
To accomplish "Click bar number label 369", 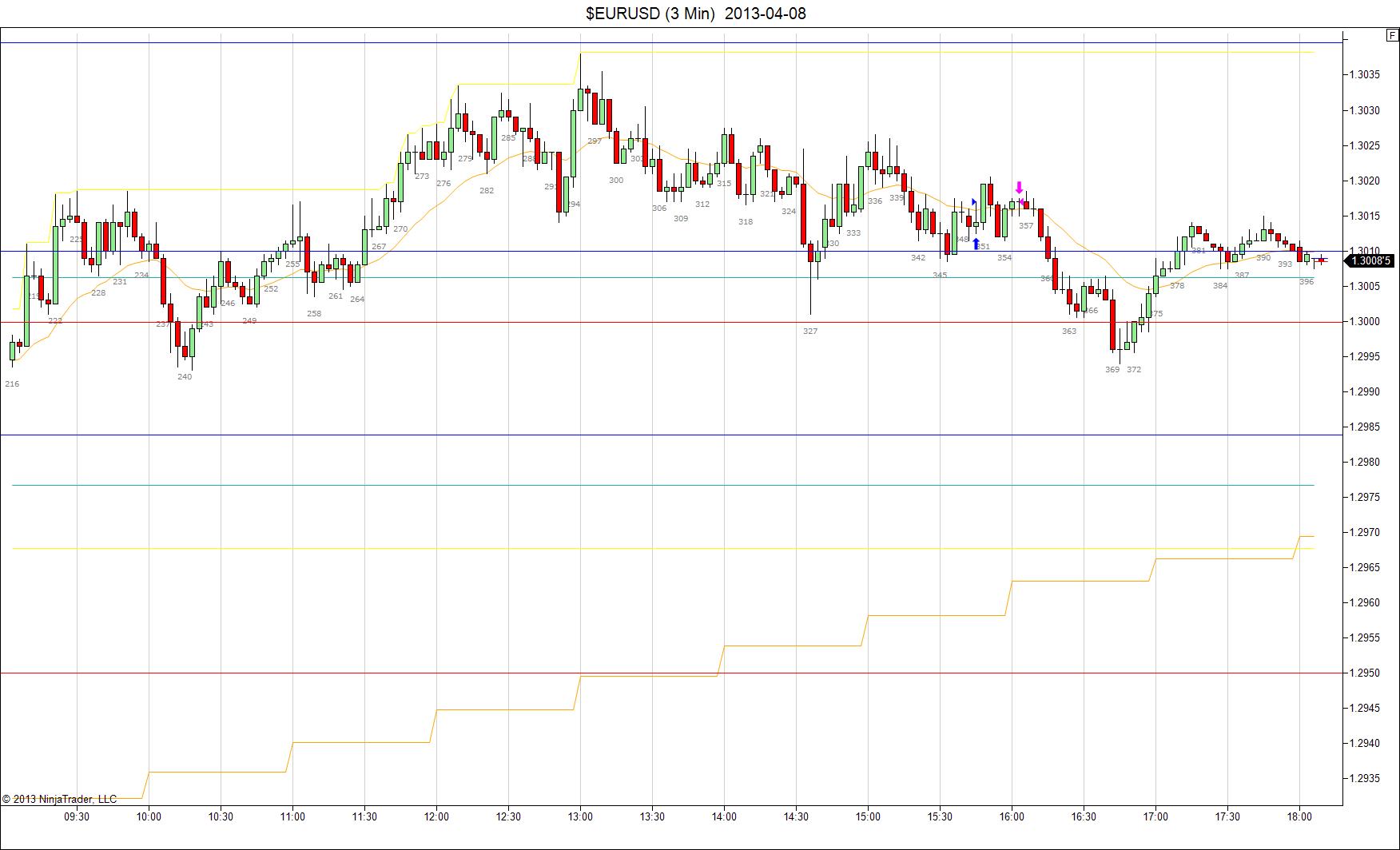I will coord(1112,370).
